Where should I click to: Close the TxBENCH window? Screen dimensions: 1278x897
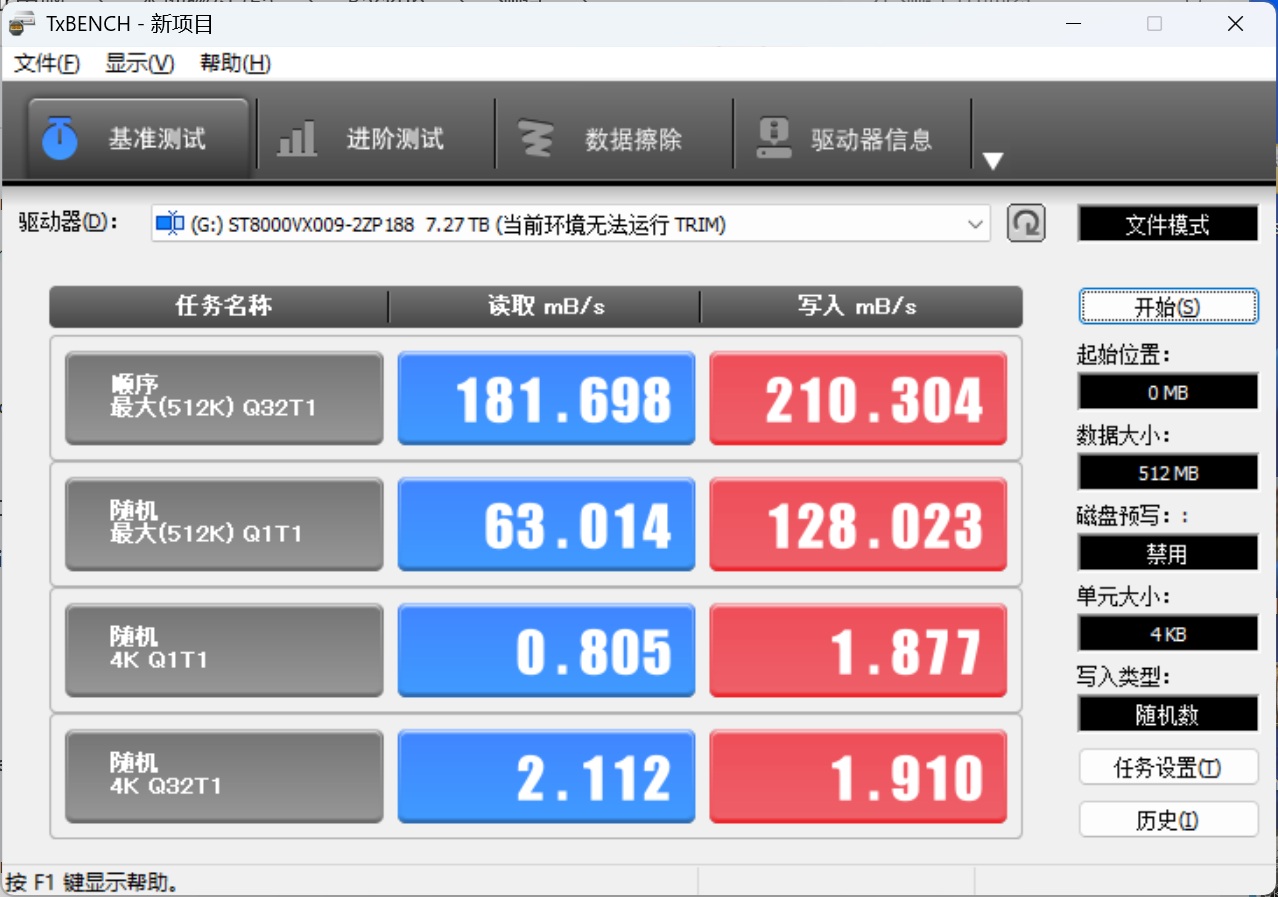coord(1236,23)
